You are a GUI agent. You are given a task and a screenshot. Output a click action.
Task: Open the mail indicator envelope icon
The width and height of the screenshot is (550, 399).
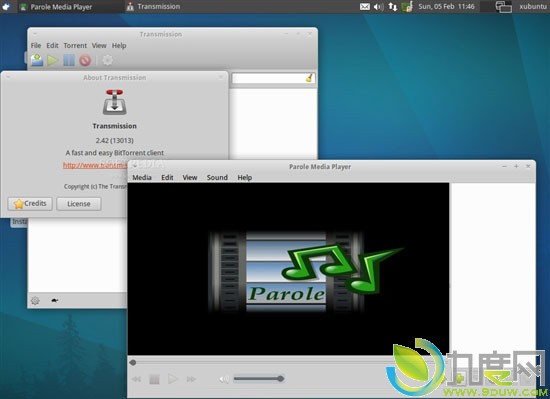[365, 7]
